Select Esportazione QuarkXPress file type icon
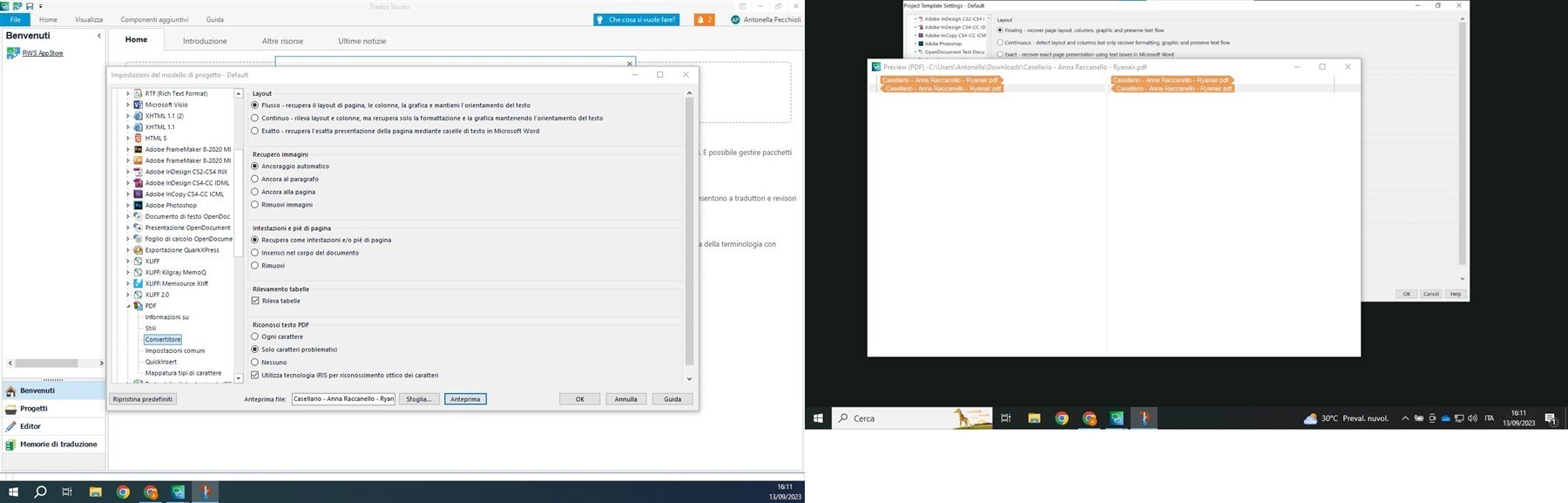The height and width of the screenshot is (503, 1568). pyautogui.click(x=138, y=250)
